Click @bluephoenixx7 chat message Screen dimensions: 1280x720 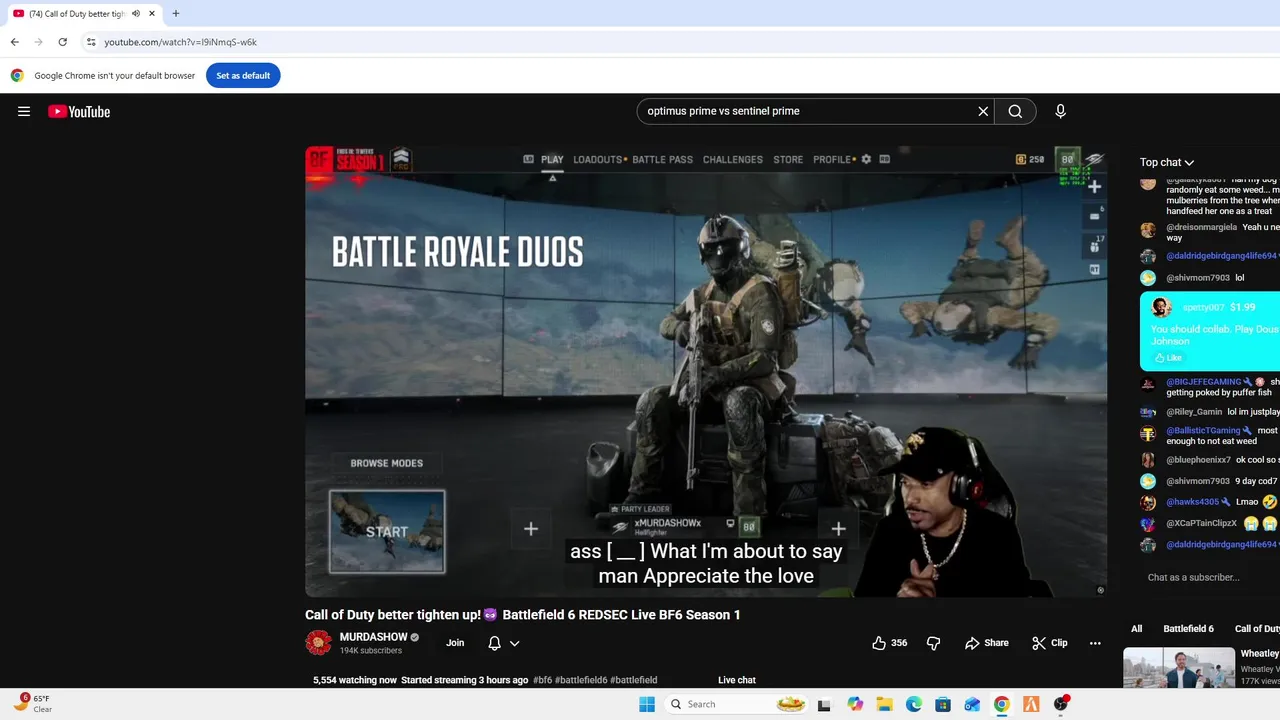click(1210, 460)
